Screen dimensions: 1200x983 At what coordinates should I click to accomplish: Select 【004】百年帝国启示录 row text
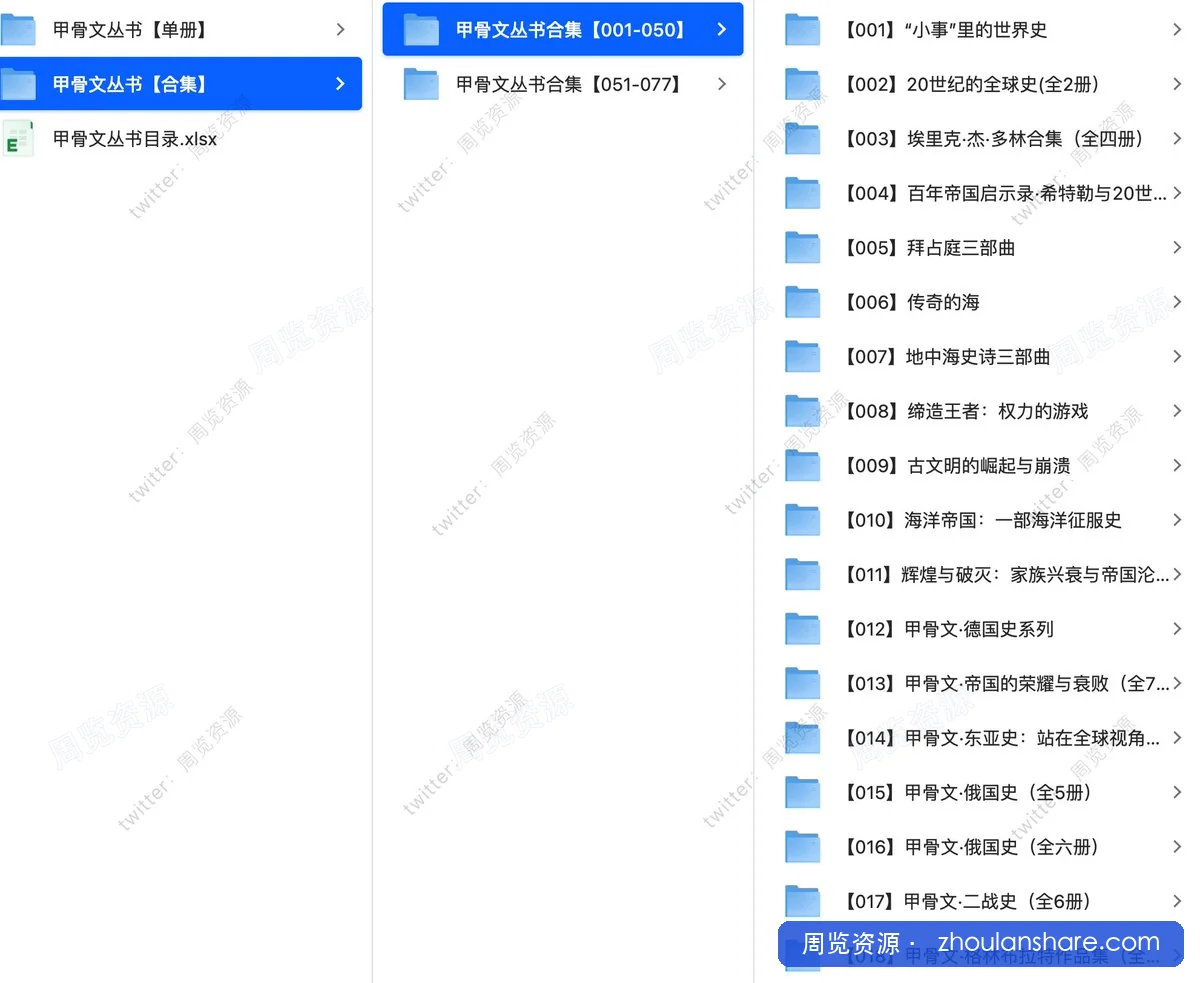pos(1004,193)
